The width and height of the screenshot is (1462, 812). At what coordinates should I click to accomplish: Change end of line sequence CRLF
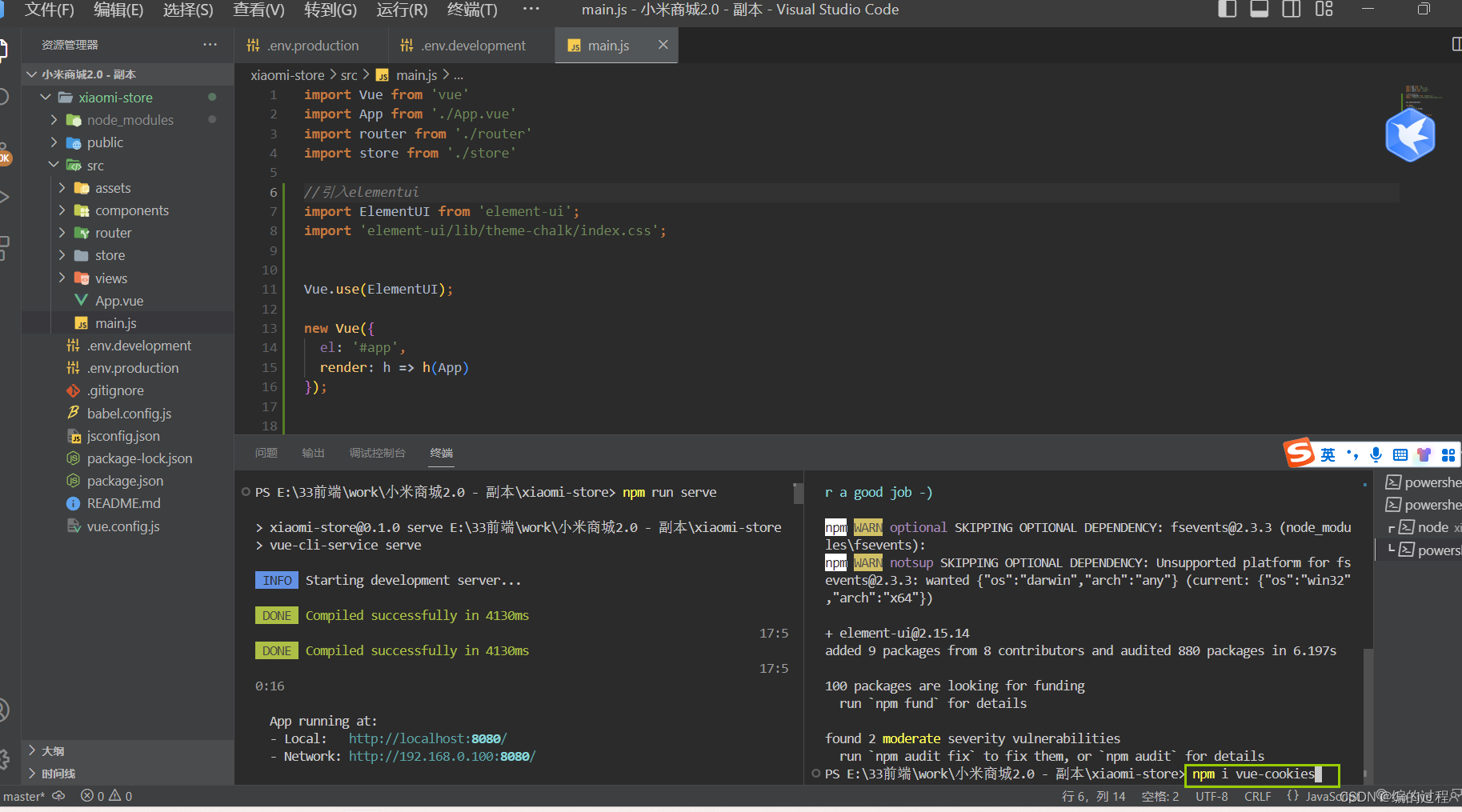pyautogui.click(x=1257, y=797)
